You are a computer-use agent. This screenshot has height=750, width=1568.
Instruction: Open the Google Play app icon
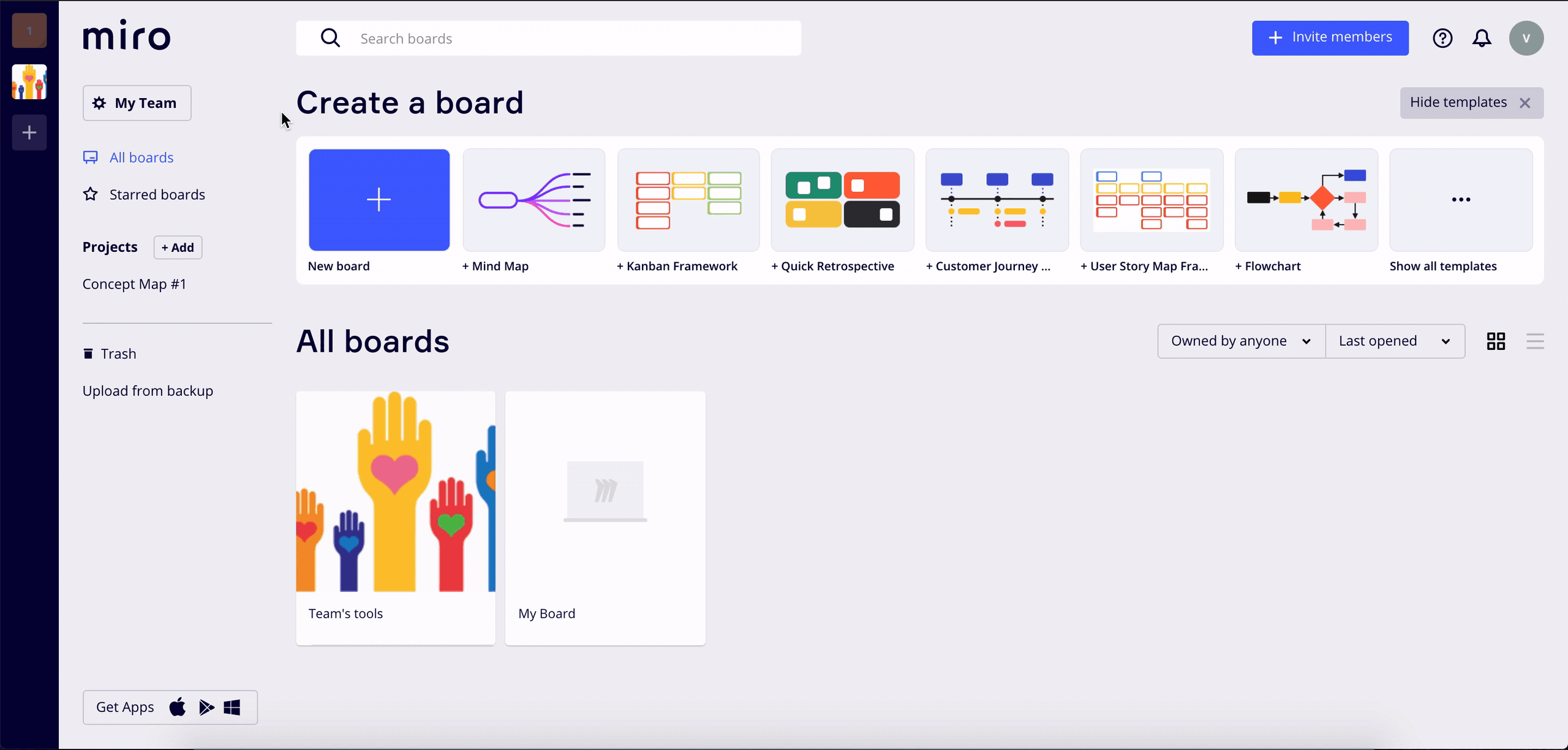click(x=206, y=708)
